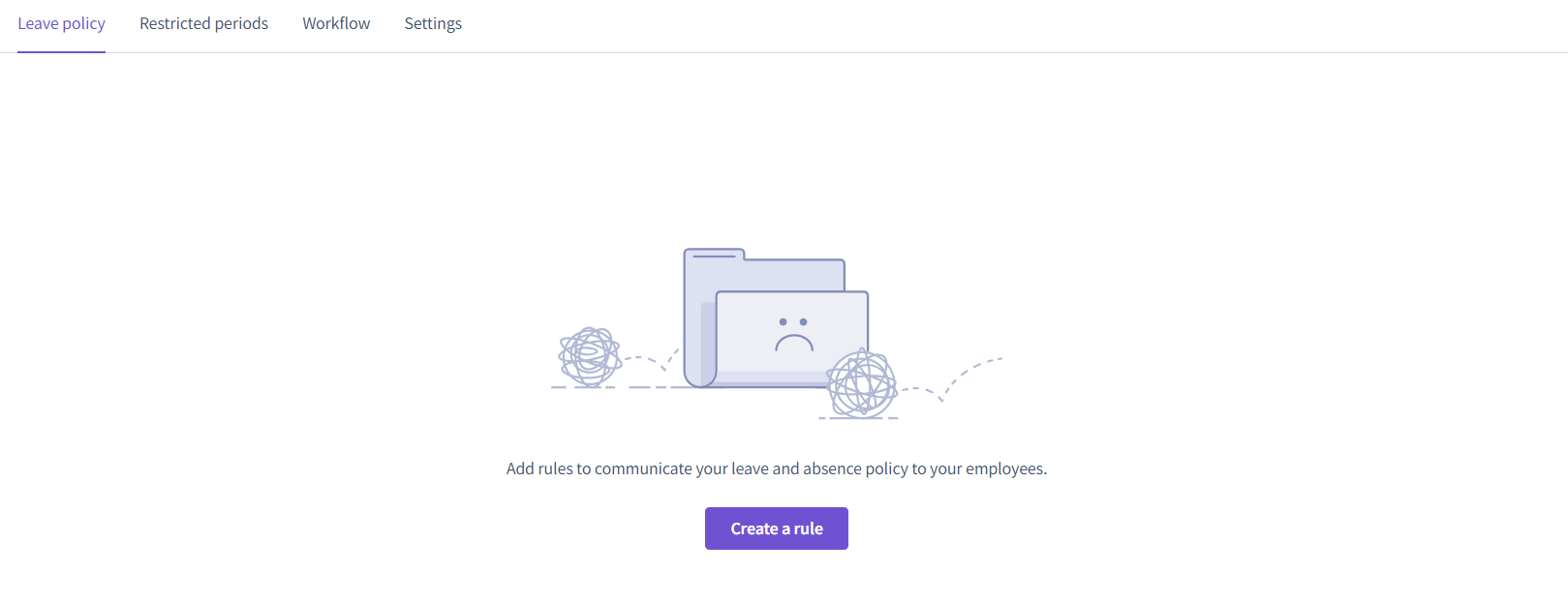Click the purple underline below Leave policy
Screen dimensions: 1568x603
(61, 51)
